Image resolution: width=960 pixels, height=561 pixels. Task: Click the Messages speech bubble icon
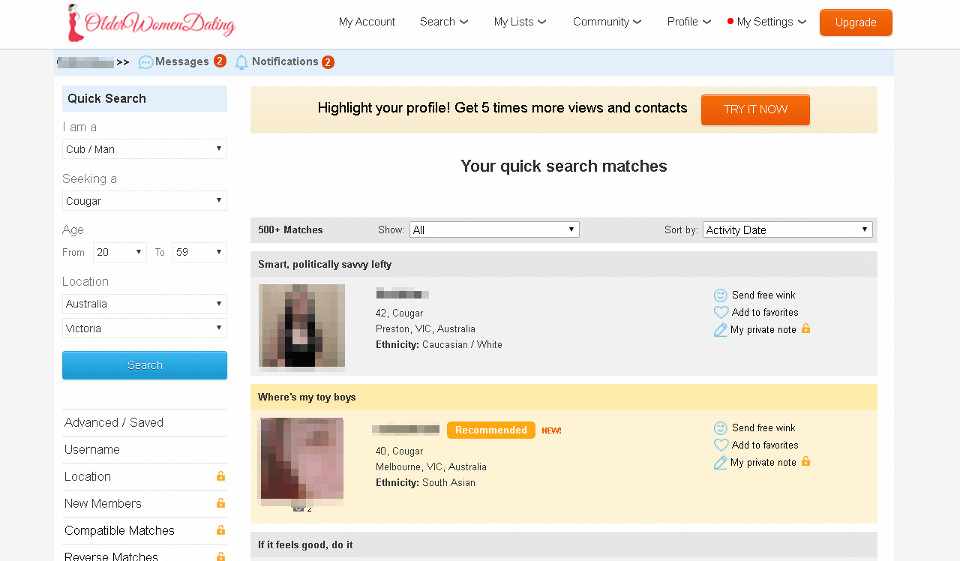pyautogui.click(x=146, y=62)
